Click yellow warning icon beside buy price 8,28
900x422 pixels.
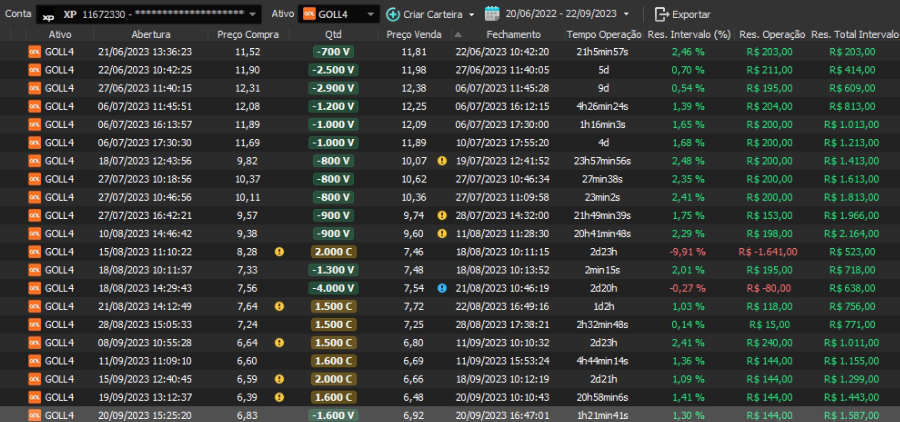click(279, 251)
